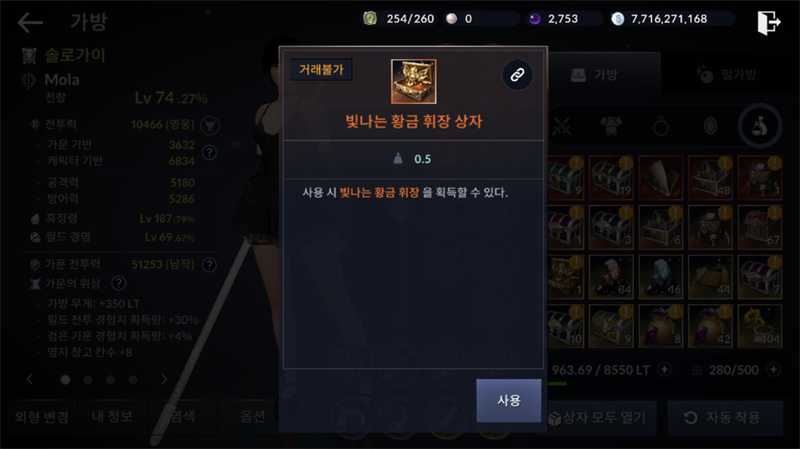Go to previous character info page arrow
800x449 pixels.
point(30,379)
